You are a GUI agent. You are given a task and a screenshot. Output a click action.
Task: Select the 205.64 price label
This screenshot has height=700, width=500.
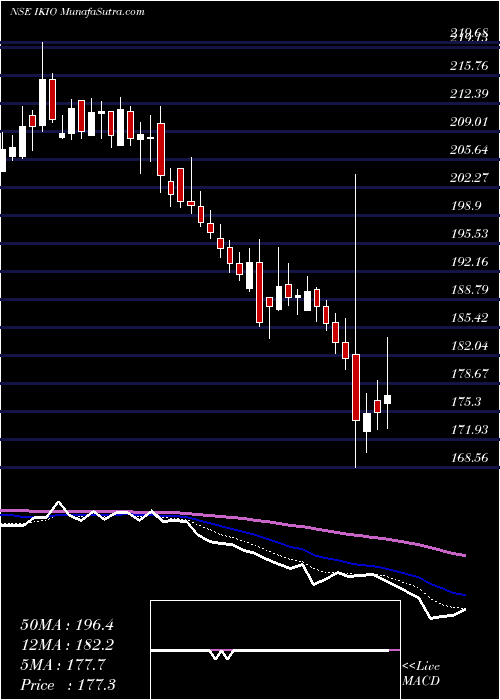[x=468, y=150]
